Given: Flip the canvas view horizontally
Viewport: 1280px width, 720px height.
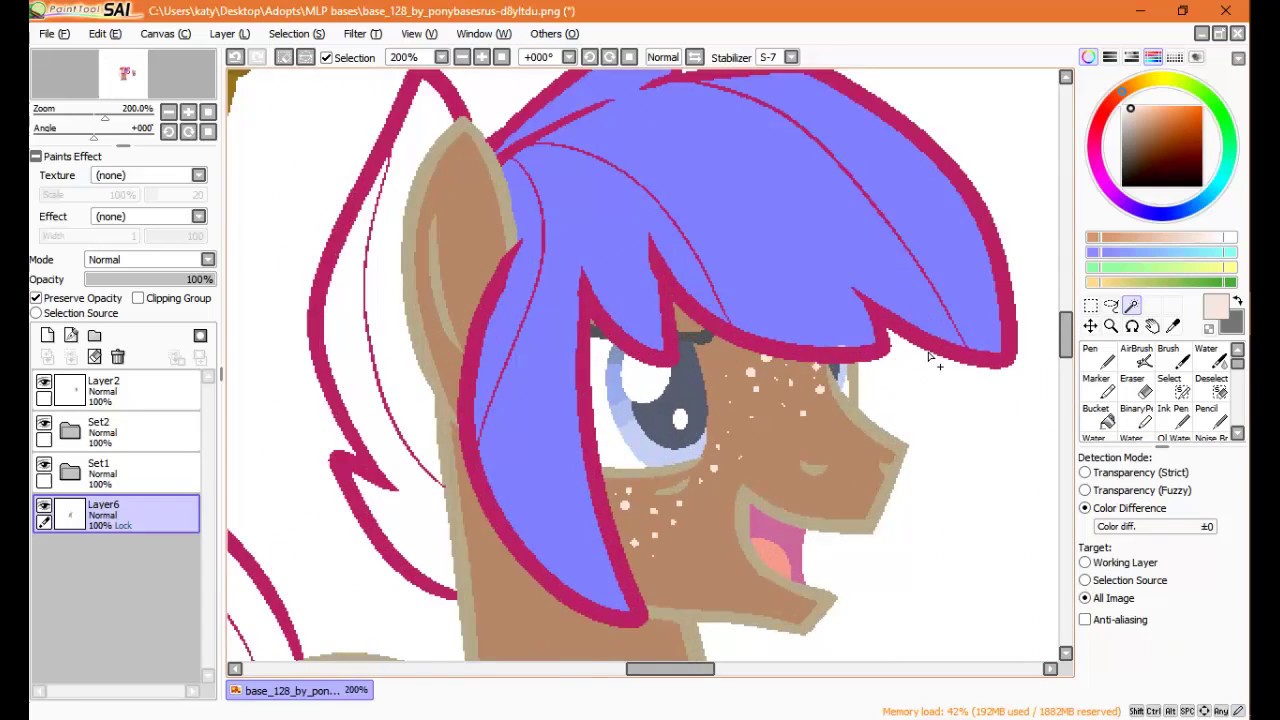Looking at the screenshot, I should tap(695, 57).
